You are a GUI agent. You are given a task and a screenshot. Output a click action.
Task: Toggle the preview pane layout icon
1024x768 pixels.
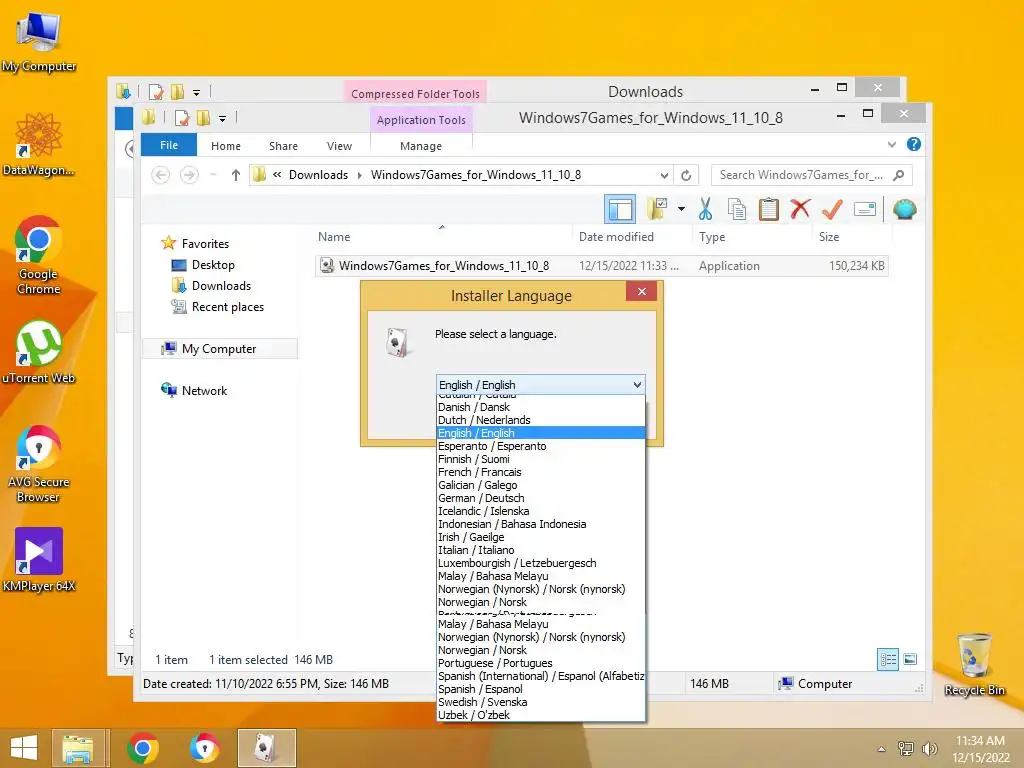[x=619, y=210]
